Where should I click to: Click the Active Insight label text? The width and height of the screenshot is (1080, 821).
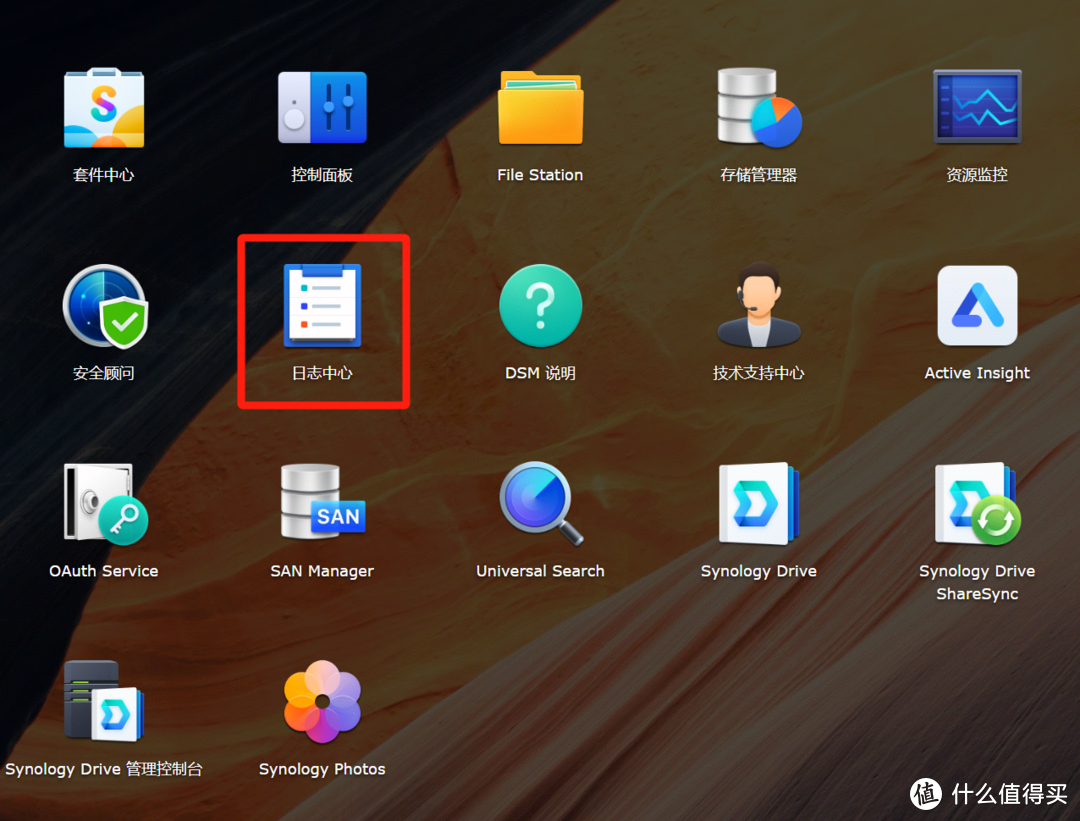[x=977, y=373]
